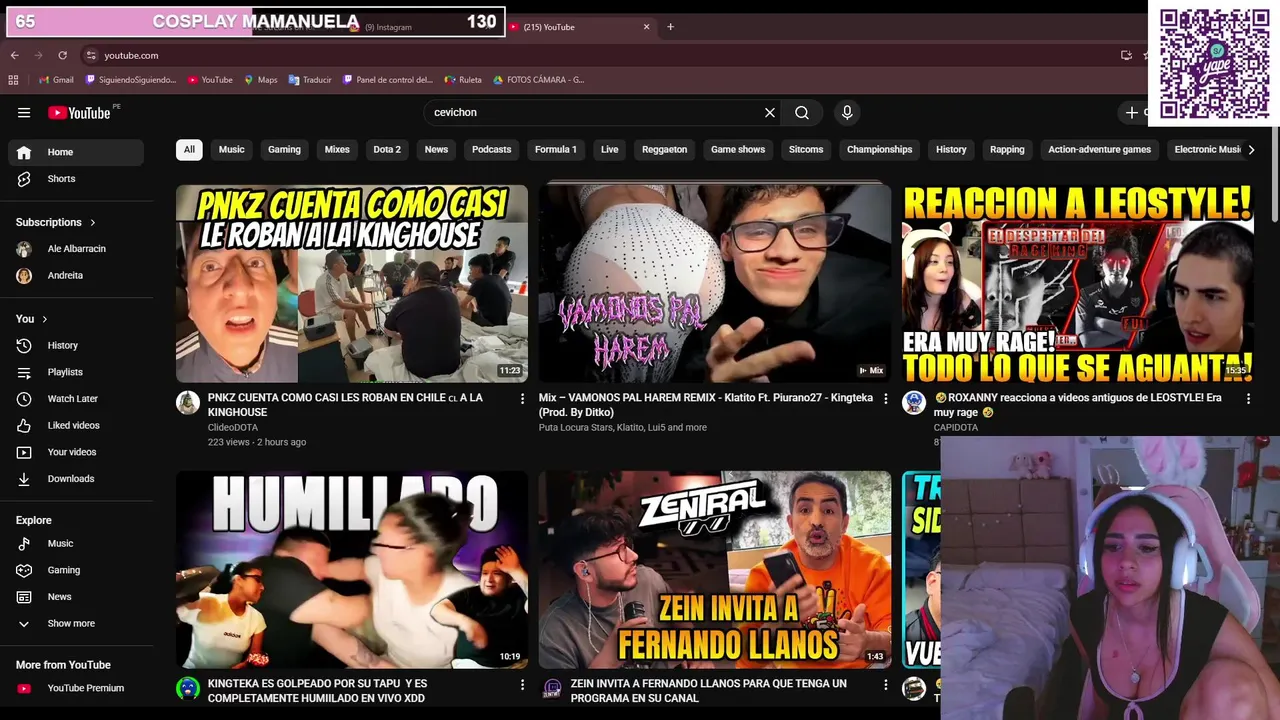1280x720 pixels.
Task: Select the Sitcoms filter chip
Action: pos(806,150)
